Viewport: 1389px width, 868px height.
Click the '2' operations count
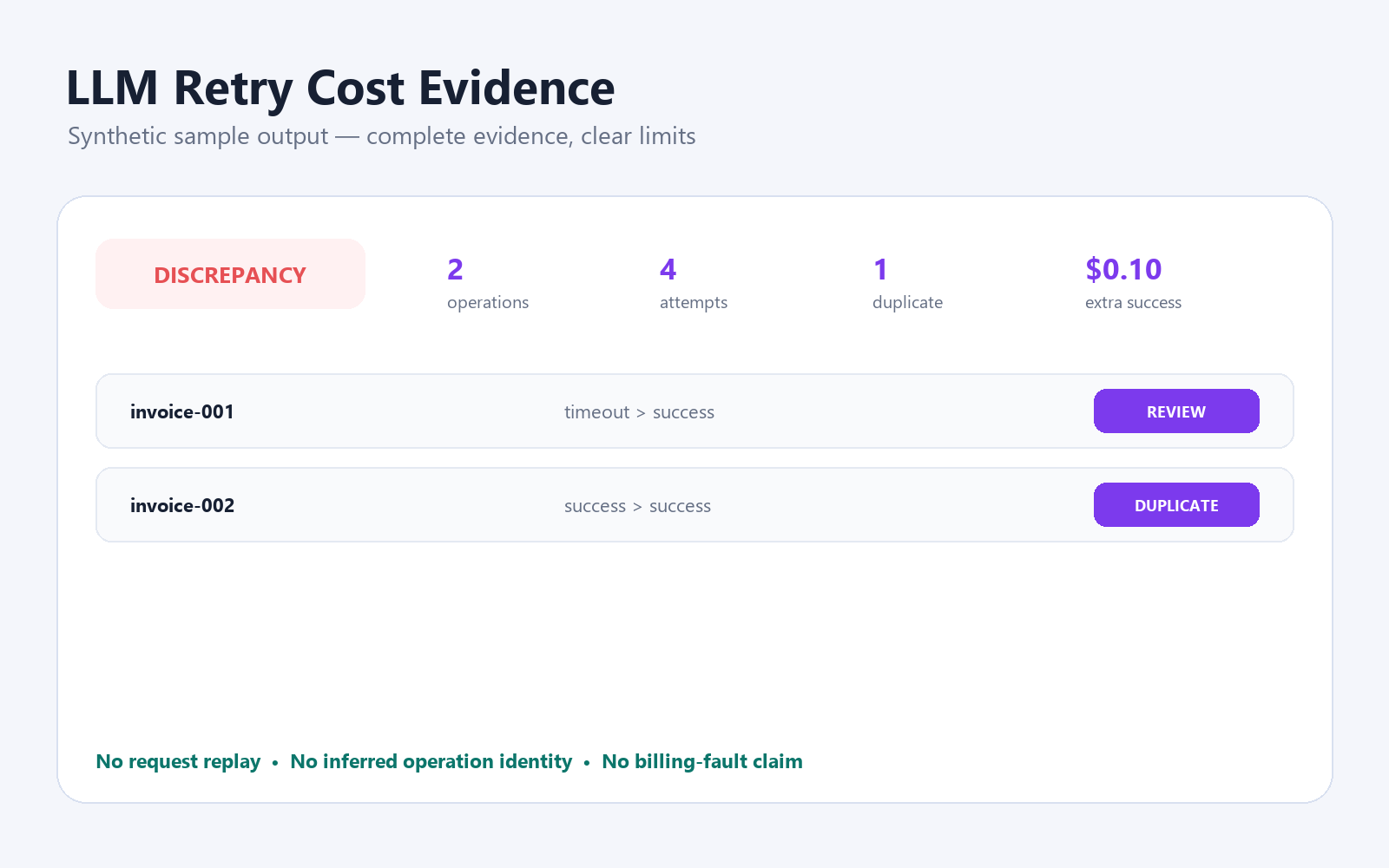click(x=455, y=270)
